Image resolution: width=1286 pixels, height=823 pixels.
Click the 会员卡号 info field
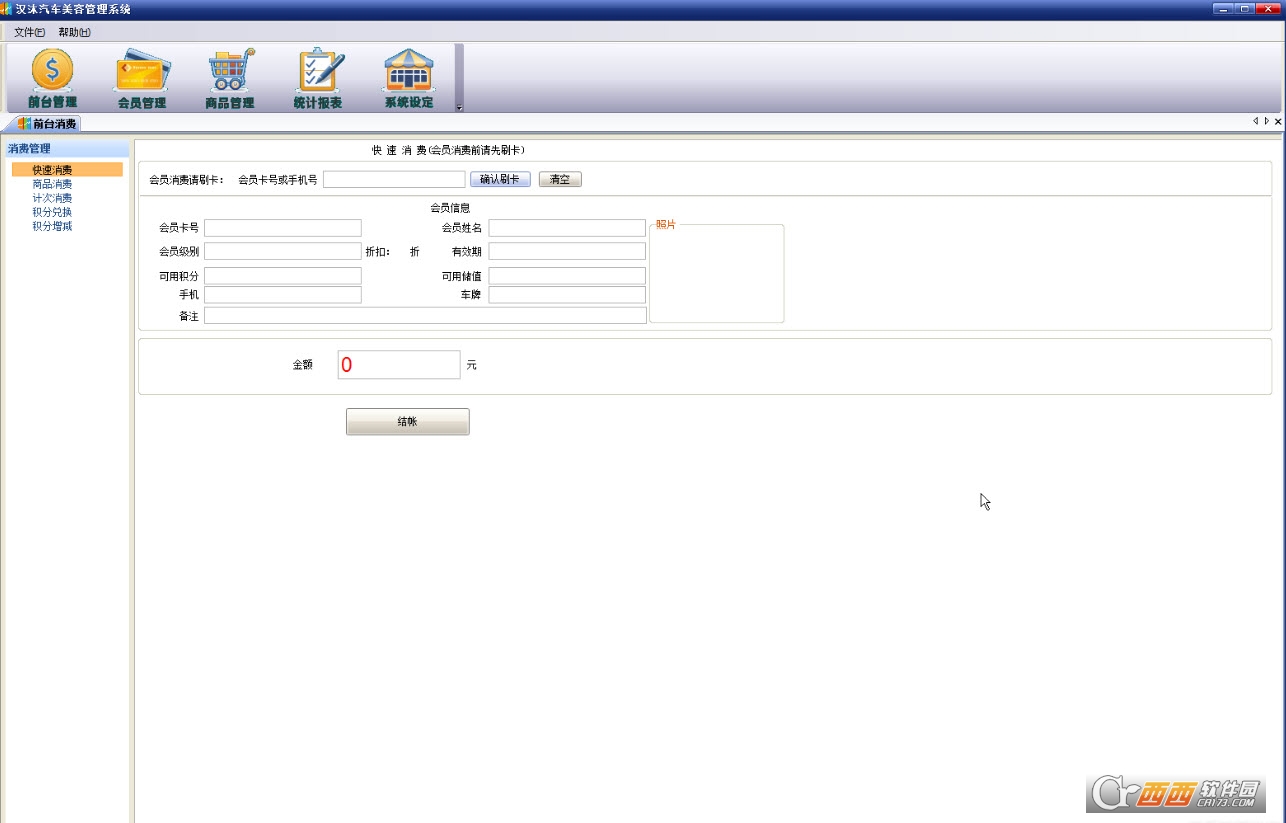point(283,228)
